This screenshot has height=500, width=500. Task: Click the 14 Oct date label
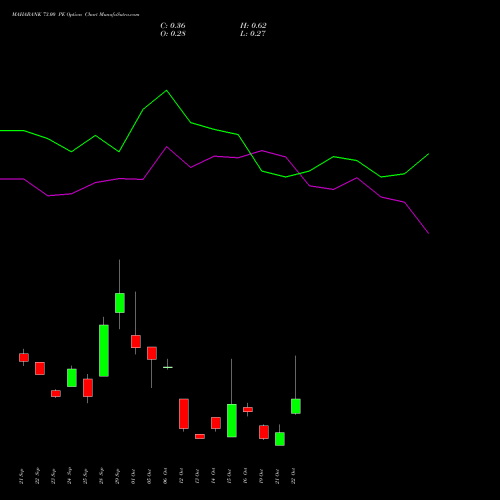214,476
